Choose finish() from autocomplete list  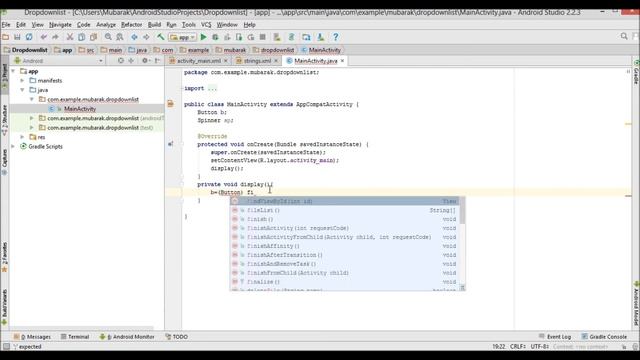pyautogui.click(x=345, y=219)
